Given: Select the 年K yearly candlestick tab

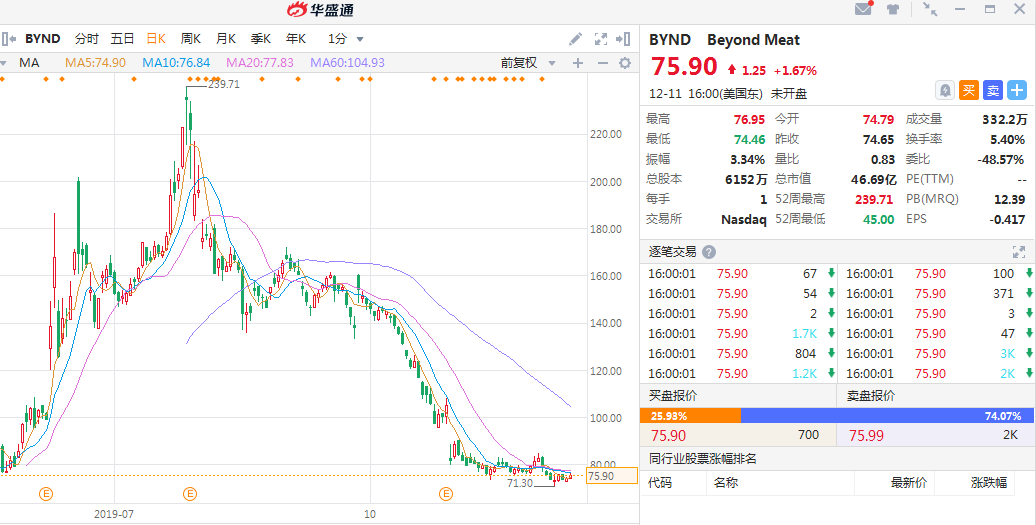Looking at the screenshot, I should 295,39.
